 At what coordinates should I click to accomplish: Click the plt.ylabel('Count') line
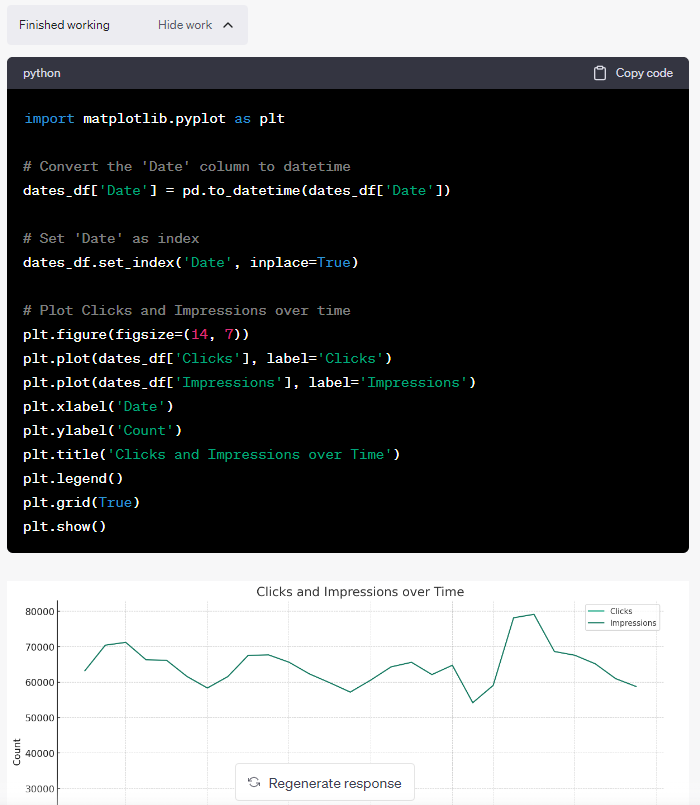[x=103, y=430]
